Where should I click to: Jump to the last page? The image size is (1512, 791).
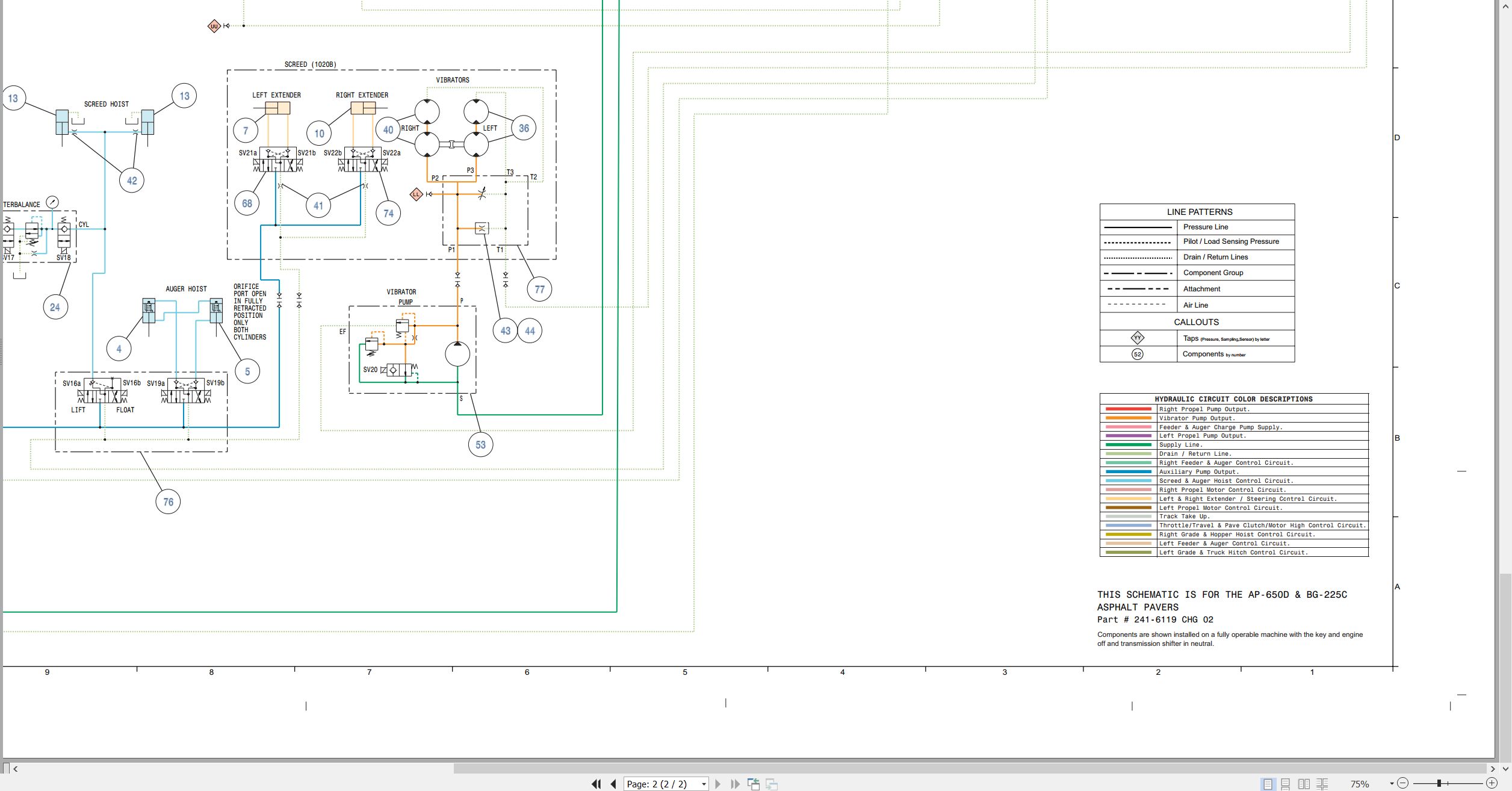[735, 784]
